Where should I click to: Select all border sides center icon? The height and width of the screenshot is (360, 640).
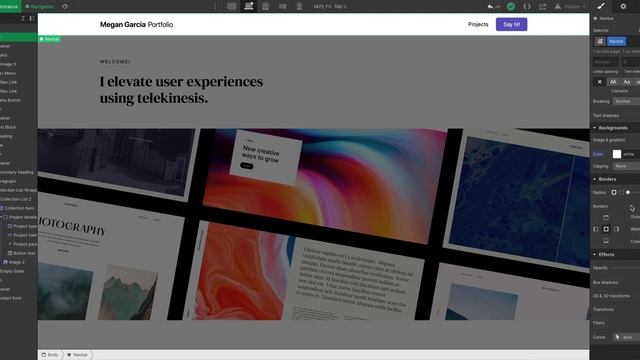[x=606, y=229]
